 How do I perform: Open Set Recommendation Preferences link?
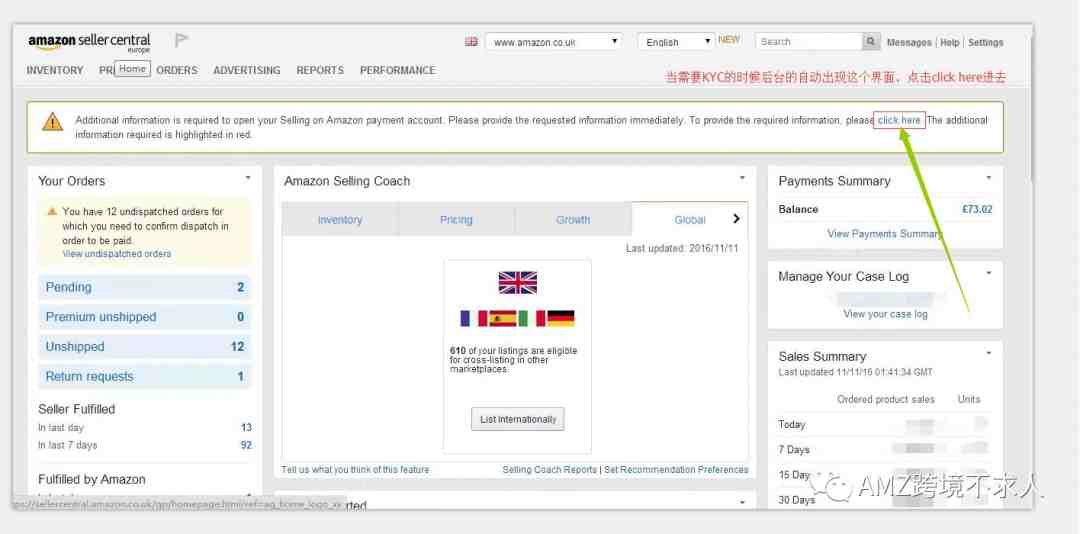coord(676,470)
